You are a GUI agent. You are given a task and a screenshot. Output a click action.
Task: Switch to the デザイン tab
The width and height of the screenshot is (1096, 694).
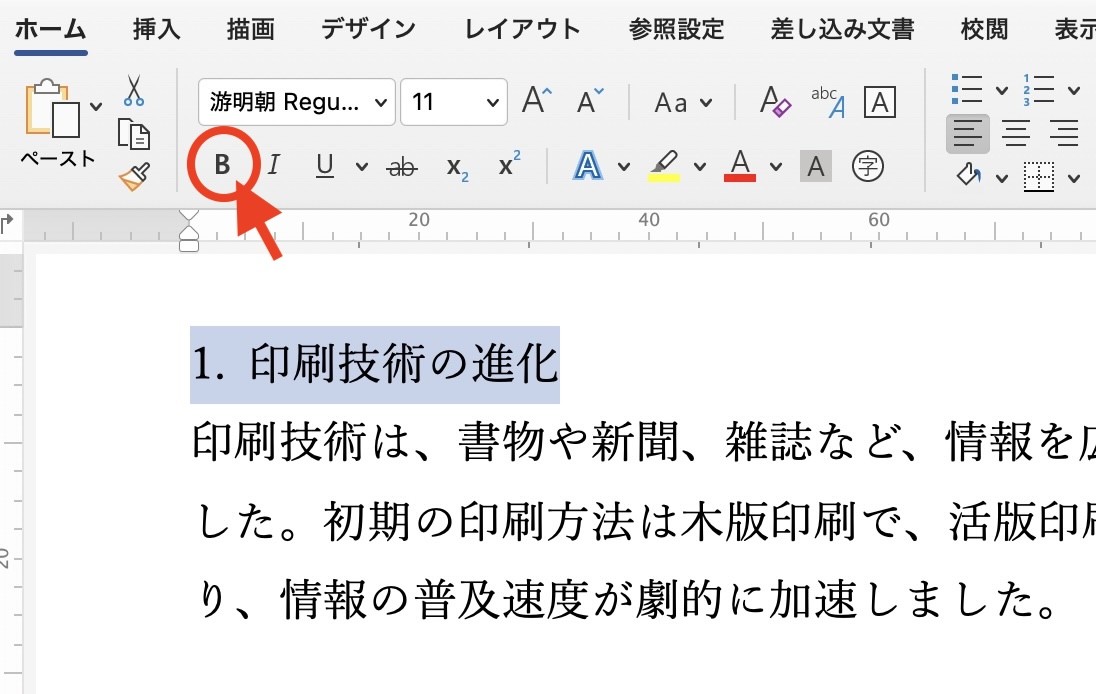point(368,29)
